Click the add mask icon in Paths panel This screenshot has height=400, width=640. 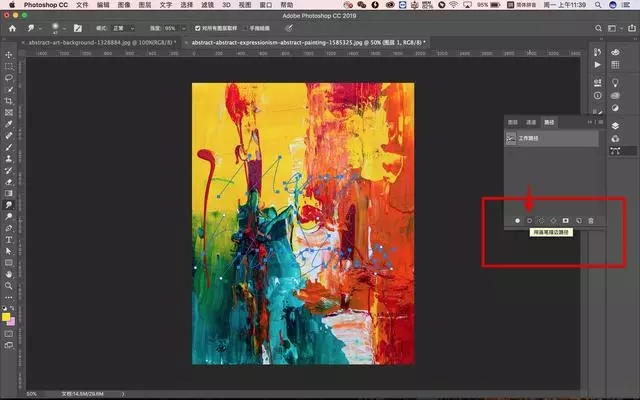coord(565,219)
